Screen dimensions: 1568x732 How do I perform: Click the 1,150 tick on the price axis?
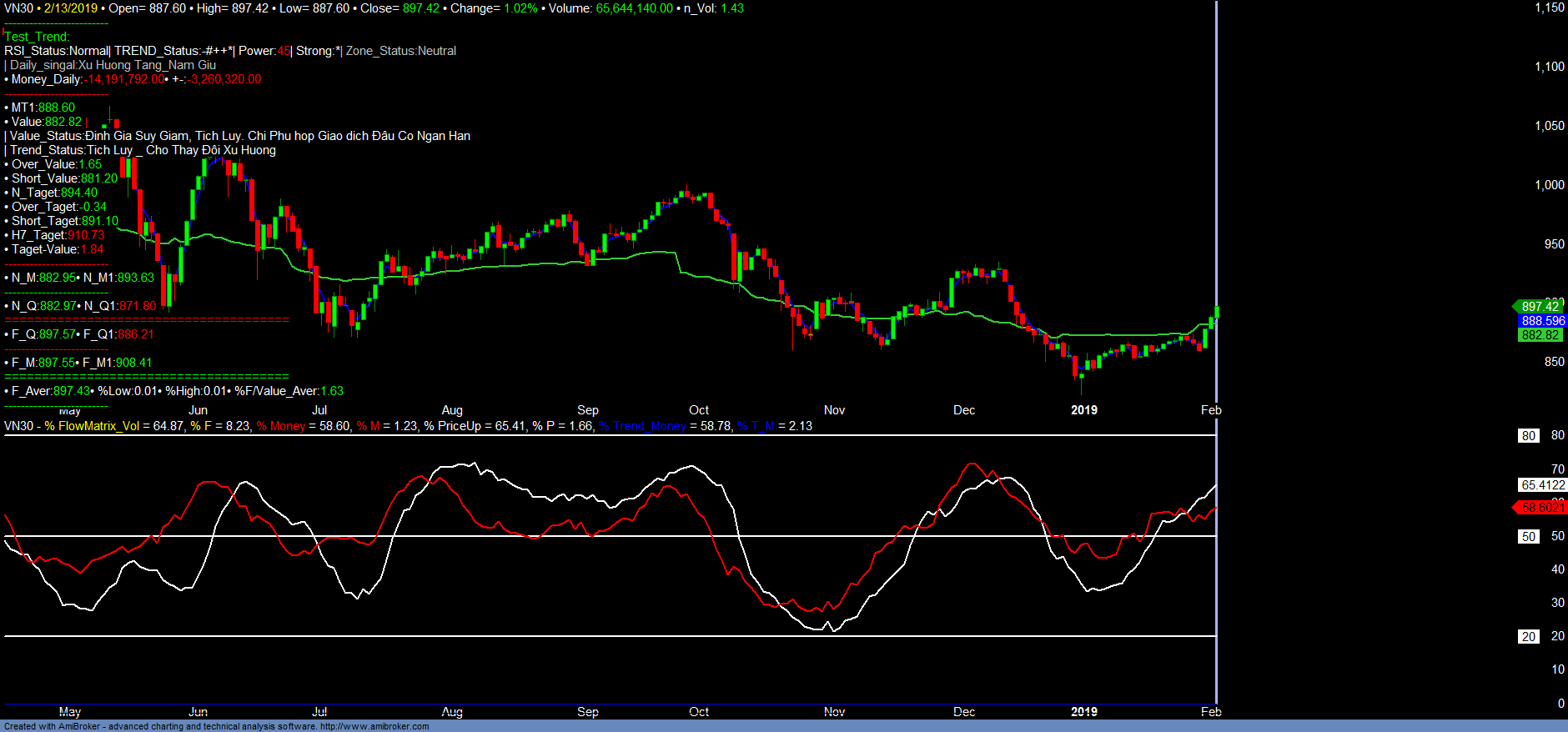point(1550,8)
